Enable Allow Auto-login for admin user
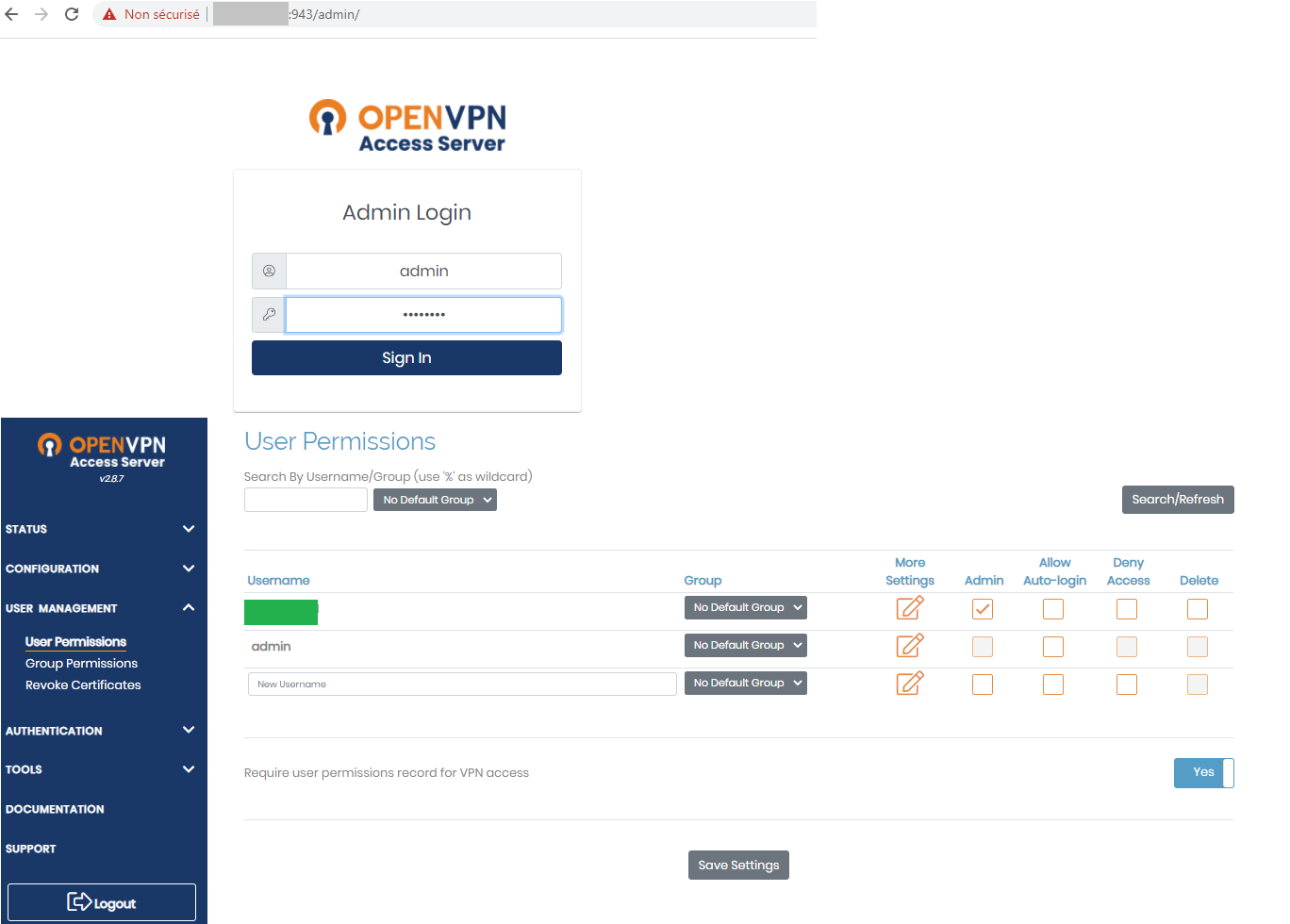Image resolution: width=1290 pixels, height=924 pixels. (x=1053, y=647)
